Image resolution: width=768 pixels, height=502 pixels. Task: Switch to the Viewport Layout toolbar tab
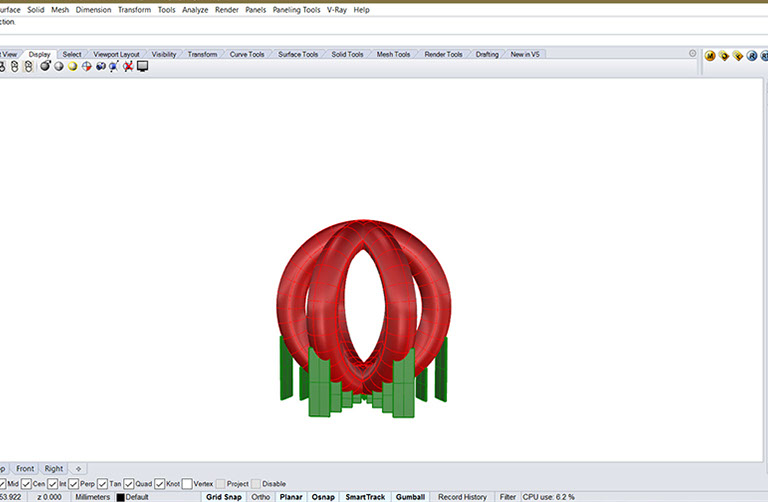(117, 54)
